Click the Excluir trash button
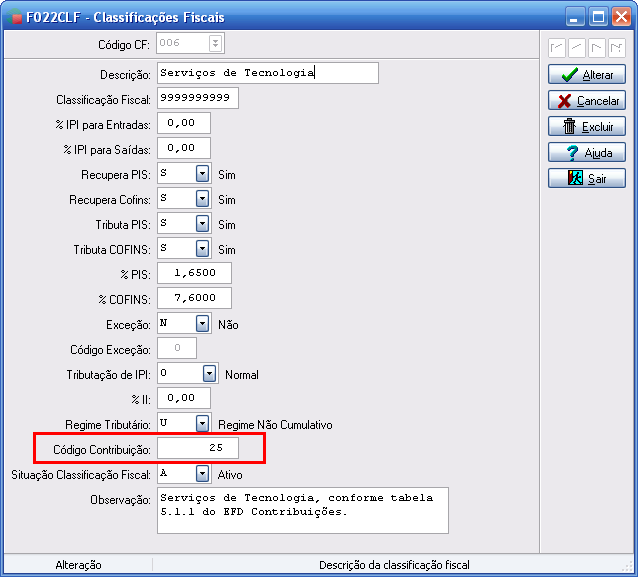This screenshot has height=577, width=638. (x=587, y=127)
